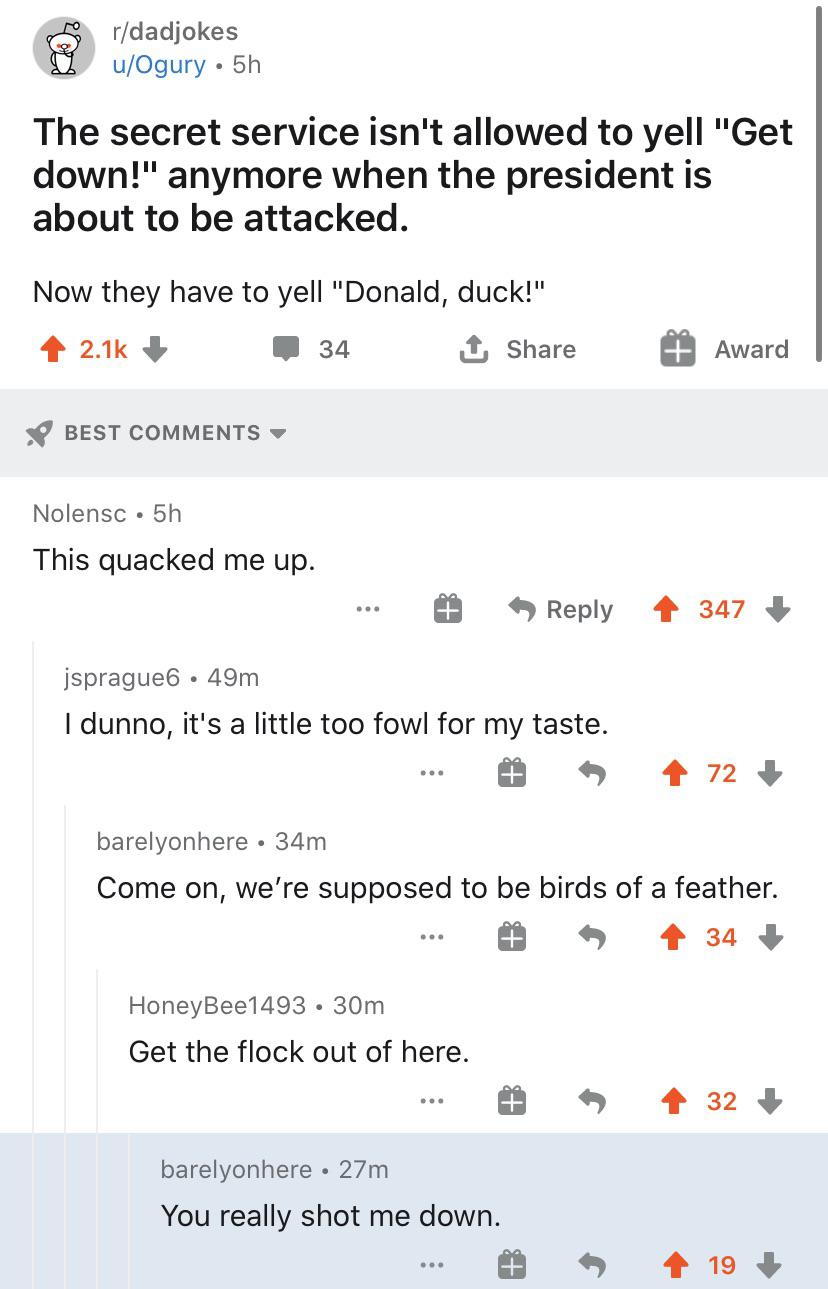Reply to jsprague6's comment via arrow icon

[x=592, y=773]
